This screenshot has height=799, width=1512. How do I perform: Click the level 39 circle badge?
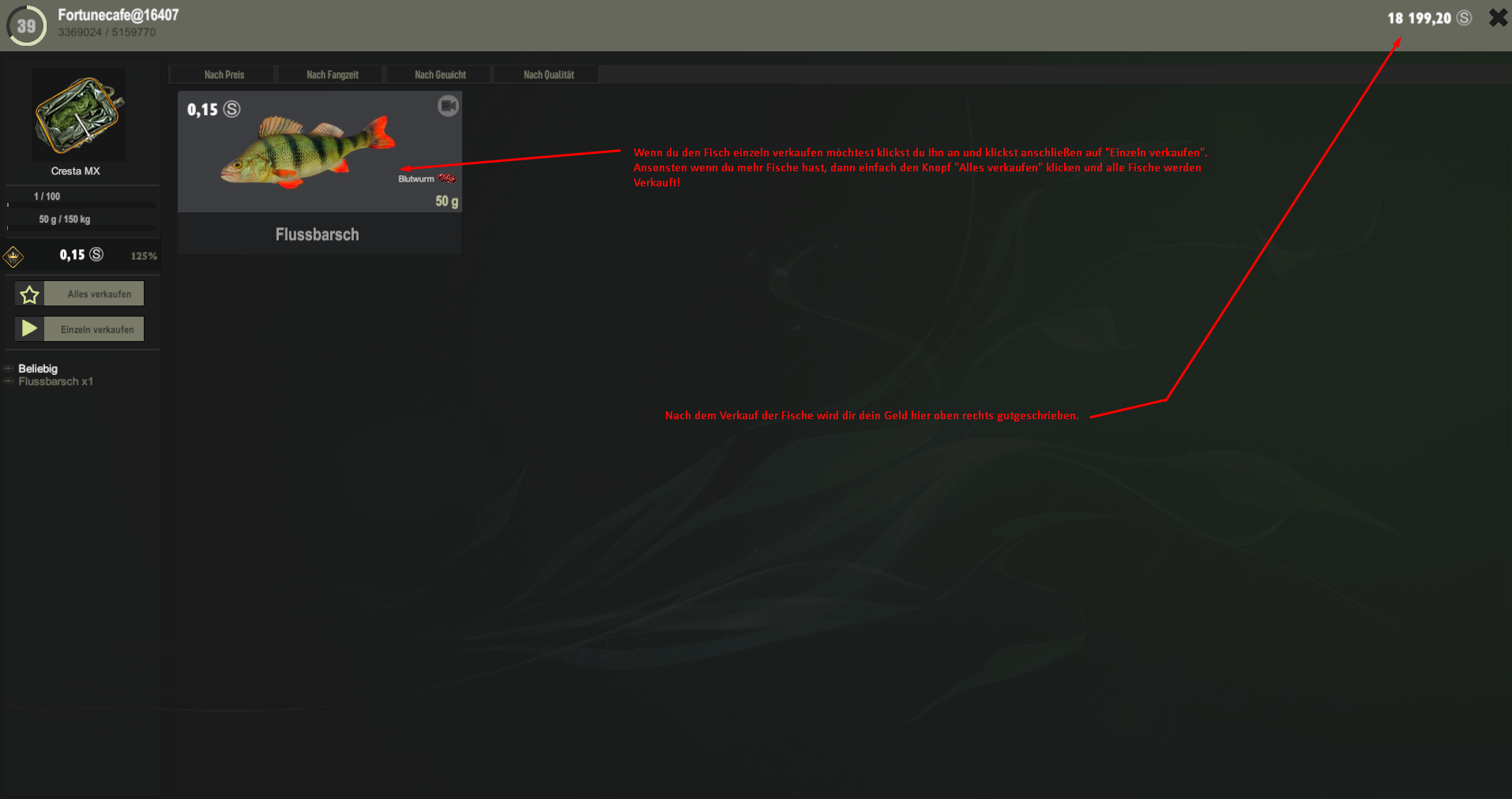pyautogui.click(x=26, y=25)
